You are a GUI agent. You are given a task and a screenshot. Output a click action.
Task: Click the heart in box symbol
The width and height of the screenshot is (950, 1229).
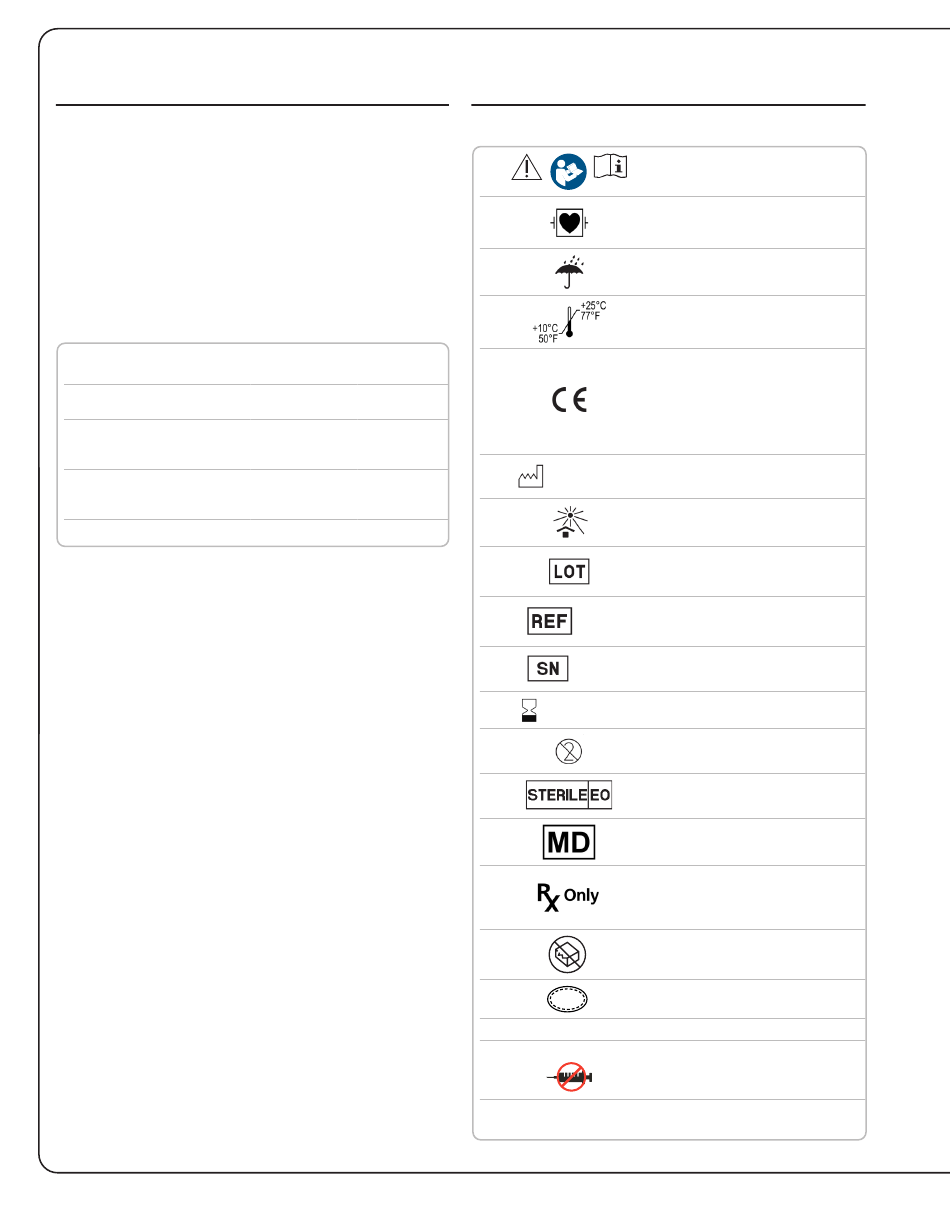(570, 223)
